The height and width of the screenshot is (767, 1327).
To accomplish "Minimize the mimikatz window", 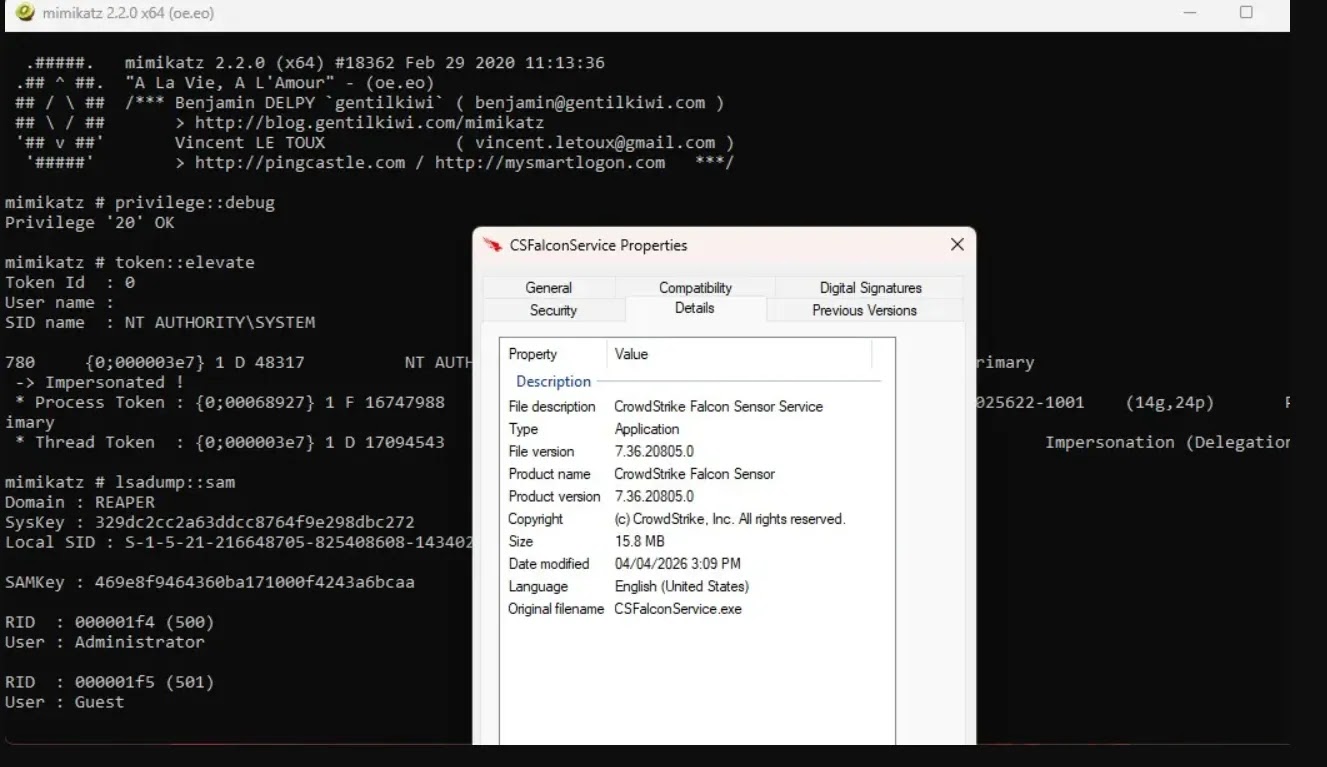I will point(1190,13).
